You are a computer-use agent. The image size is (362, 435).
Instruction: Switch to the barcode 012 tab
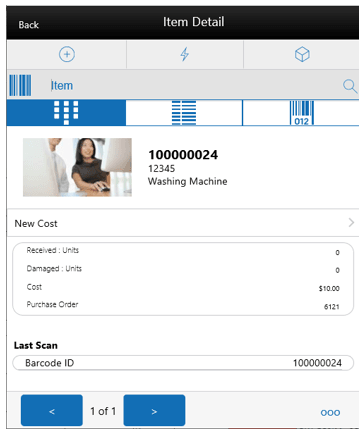301,113
